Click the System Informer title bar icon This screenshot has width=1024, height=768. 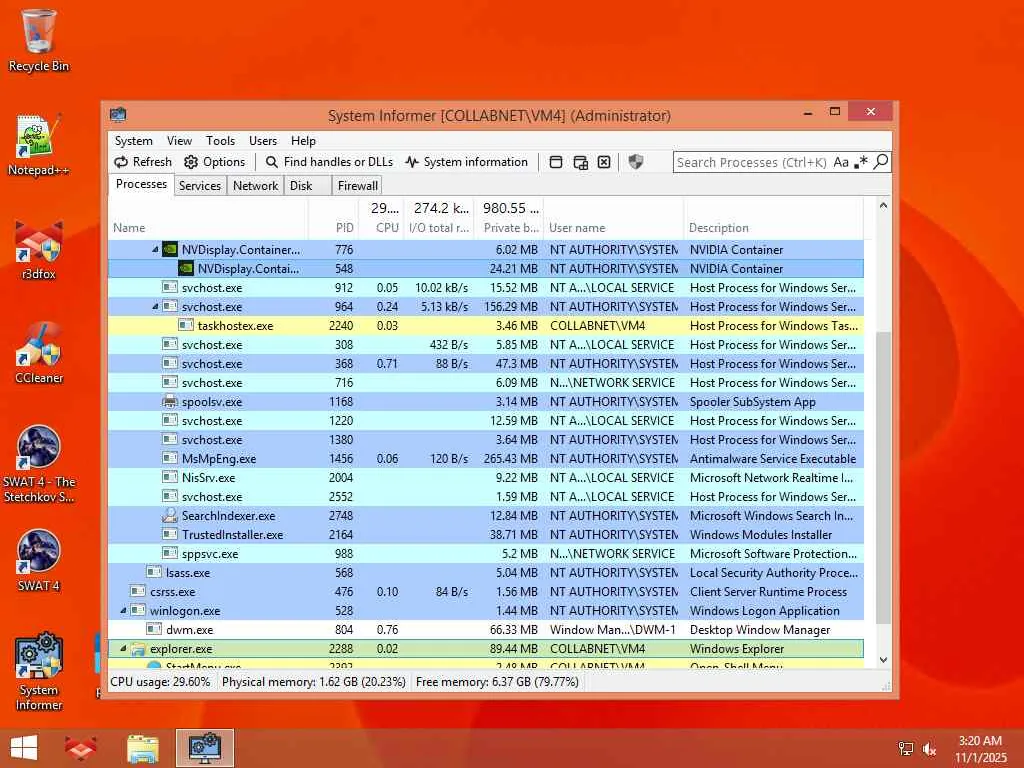pyautogui.click(x=118, y=115)
